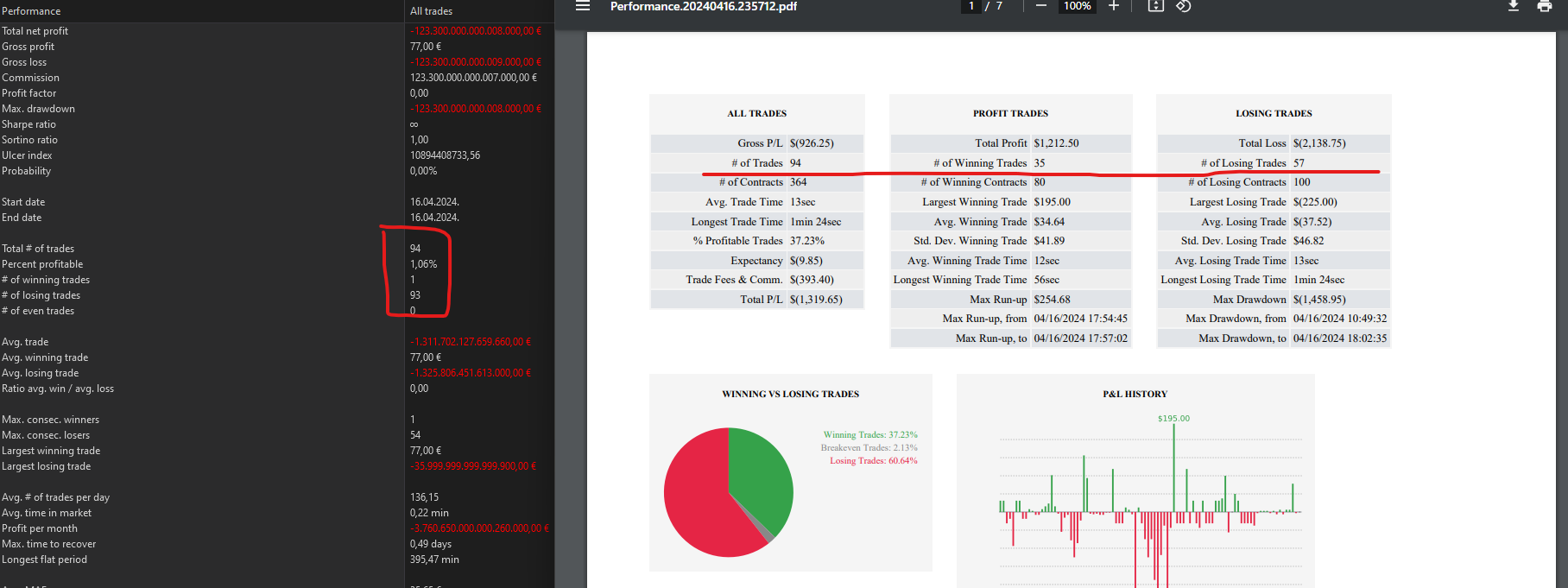1568x588 pixels.
Task: Click the # of winning trades label
Action: [46, 280]
